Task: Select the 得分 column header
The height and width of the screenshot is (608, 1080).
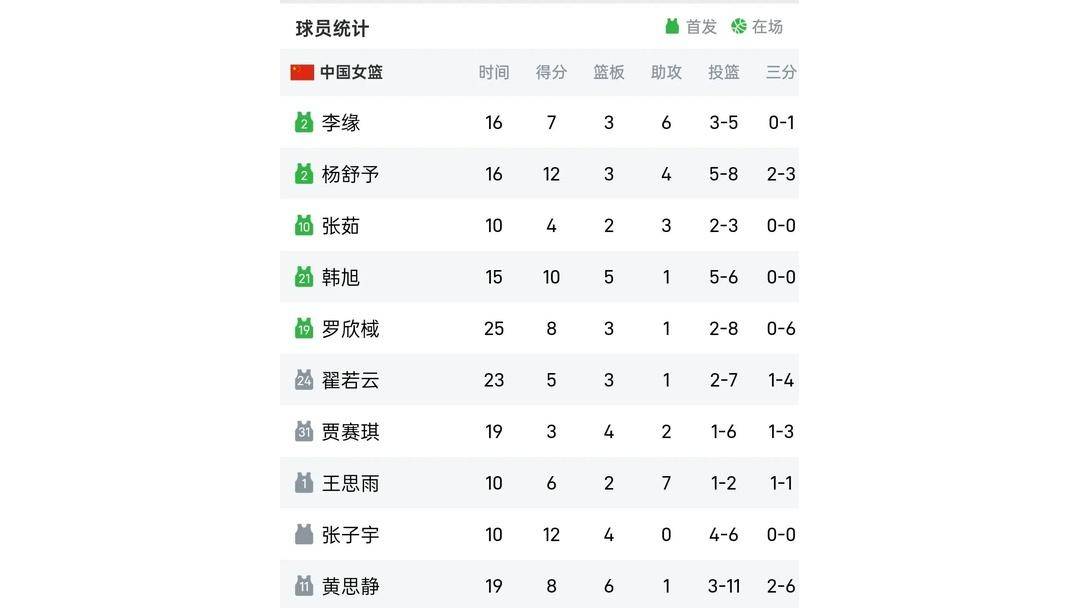Action: [x=551, y=72]
